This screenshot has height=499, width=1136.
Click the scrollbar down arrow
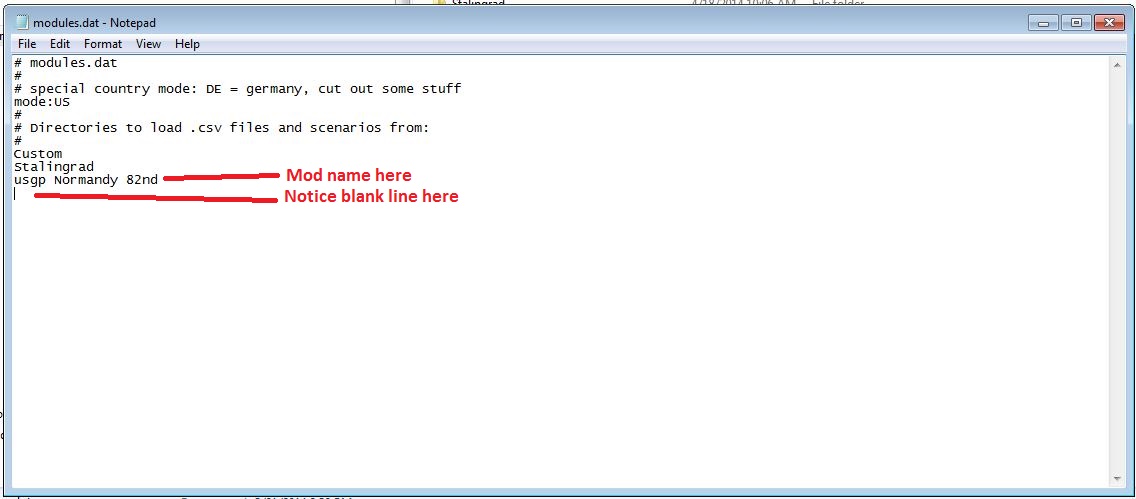tap(1116, 479)
